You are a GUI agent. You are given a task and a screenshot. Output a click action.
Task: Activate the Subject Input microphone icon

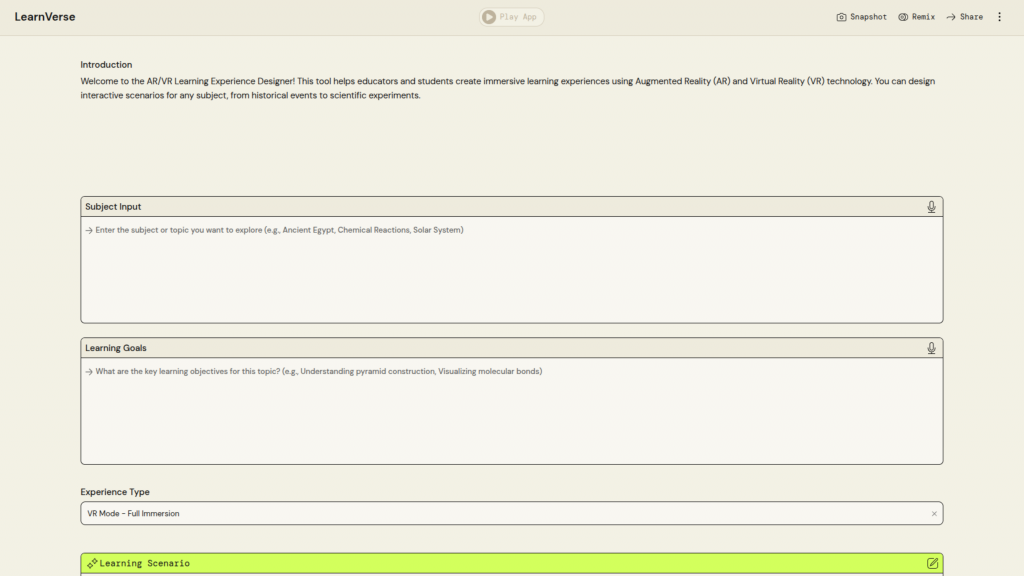[x=931, y=207]
